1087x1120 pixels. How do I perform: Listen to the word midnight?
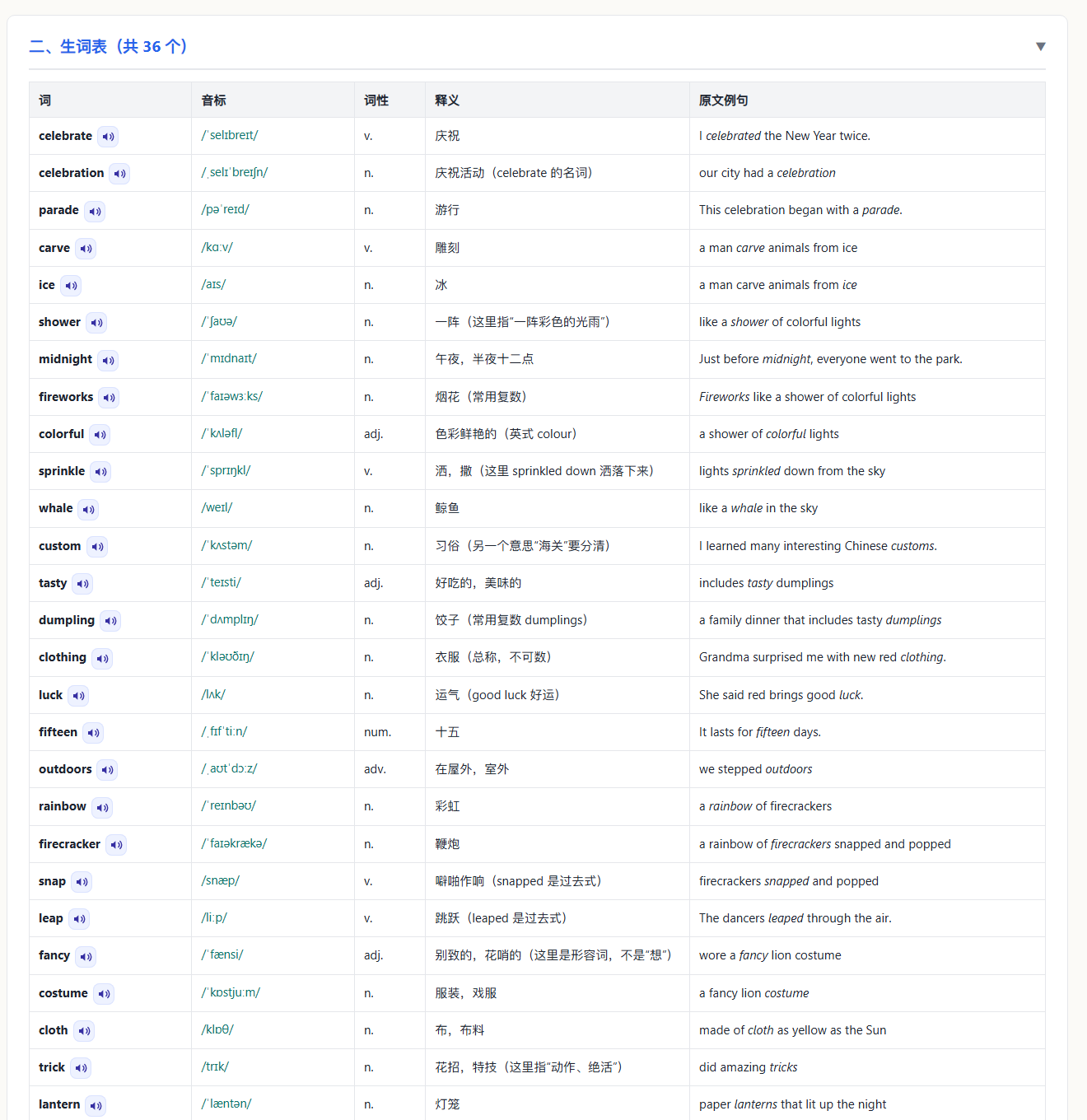point(108,361)
